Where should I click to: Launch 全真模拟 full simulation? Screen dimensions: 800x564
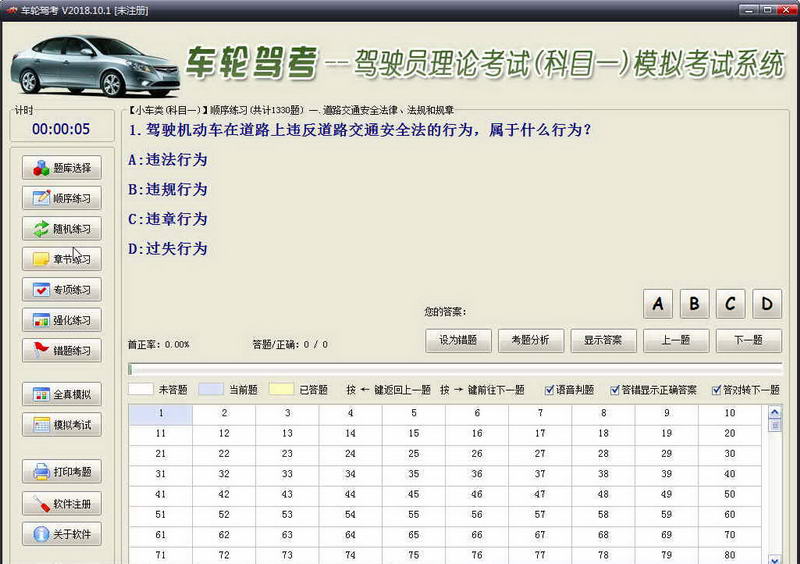tap(62, 395)
